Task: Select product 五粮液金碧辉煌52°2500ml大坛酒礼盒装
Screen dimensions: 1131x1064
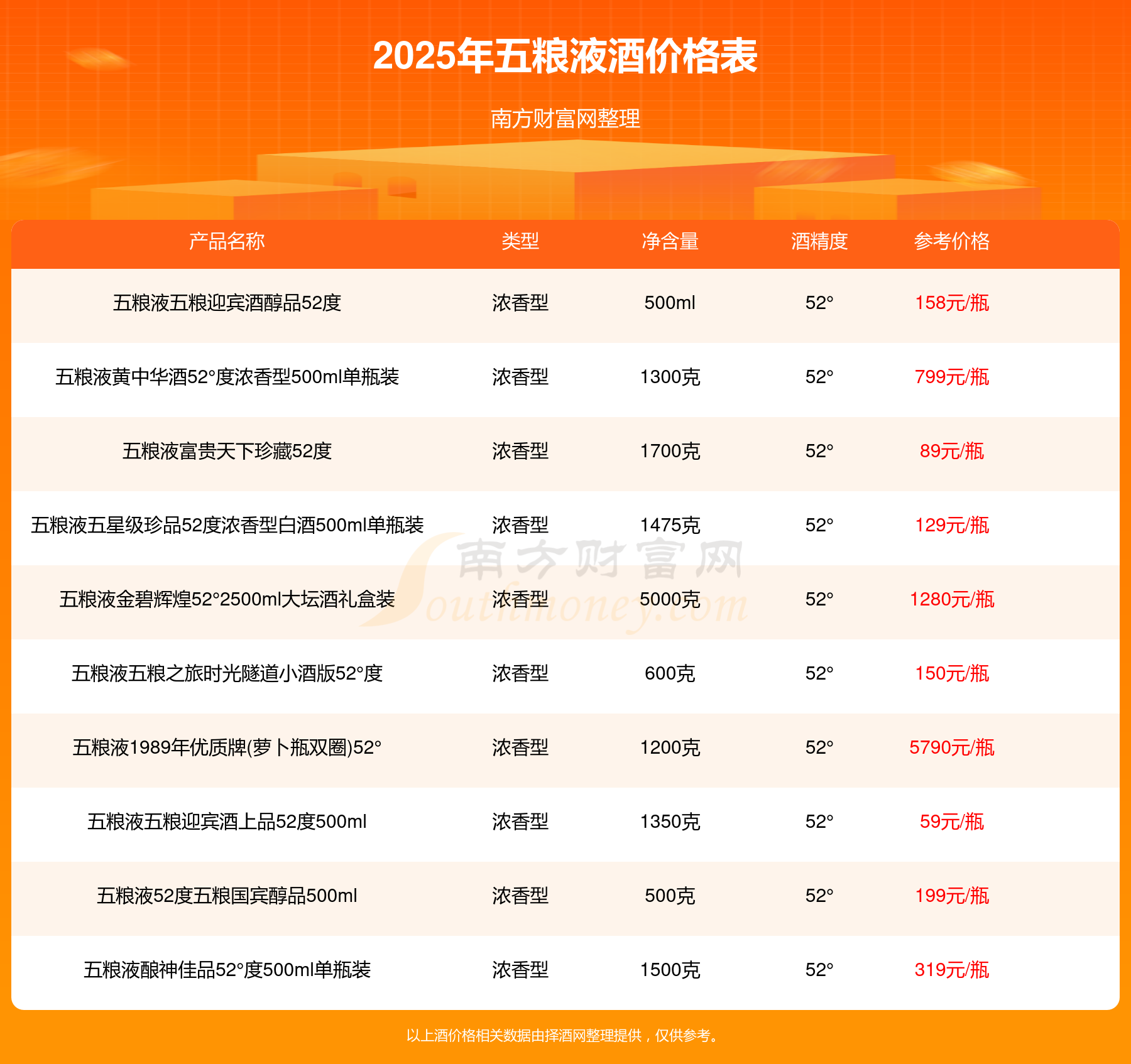Action: (227, 599)
